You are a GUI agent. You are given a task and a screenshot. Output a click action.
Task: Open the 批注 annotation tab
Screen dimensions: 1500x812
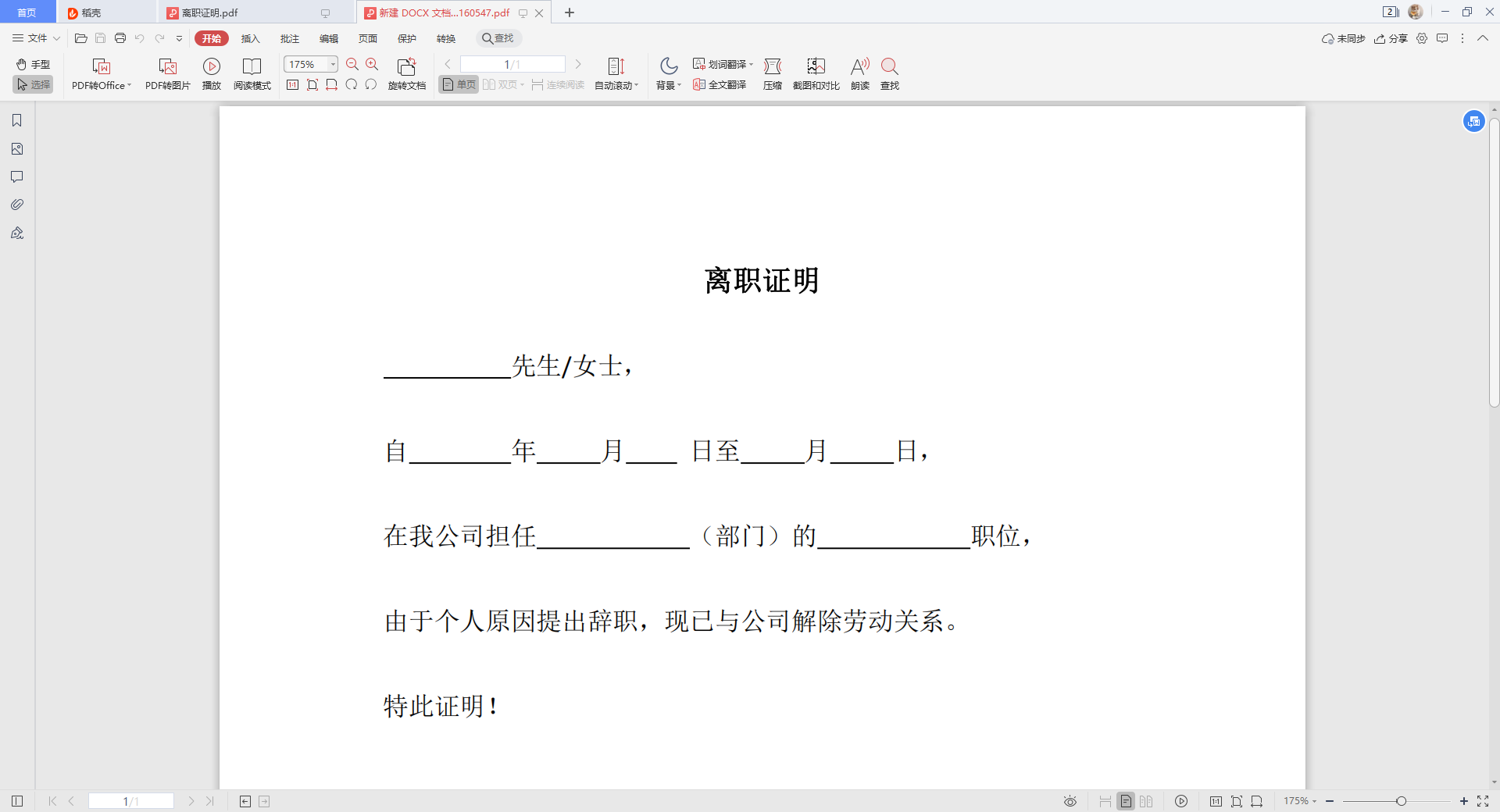pos(289,38)
